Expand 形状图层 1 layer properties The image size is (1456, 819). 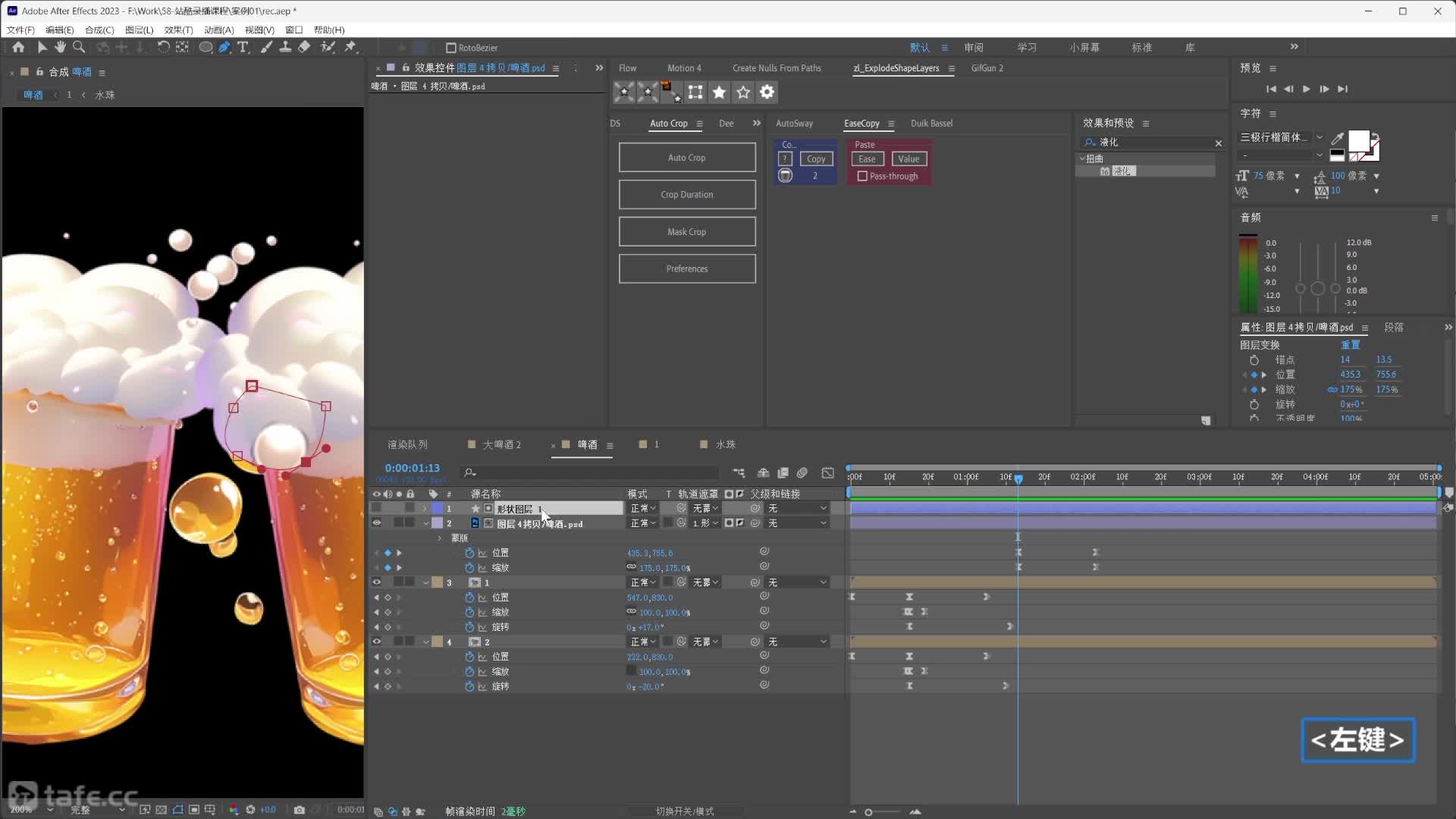[x=425, y=508]
